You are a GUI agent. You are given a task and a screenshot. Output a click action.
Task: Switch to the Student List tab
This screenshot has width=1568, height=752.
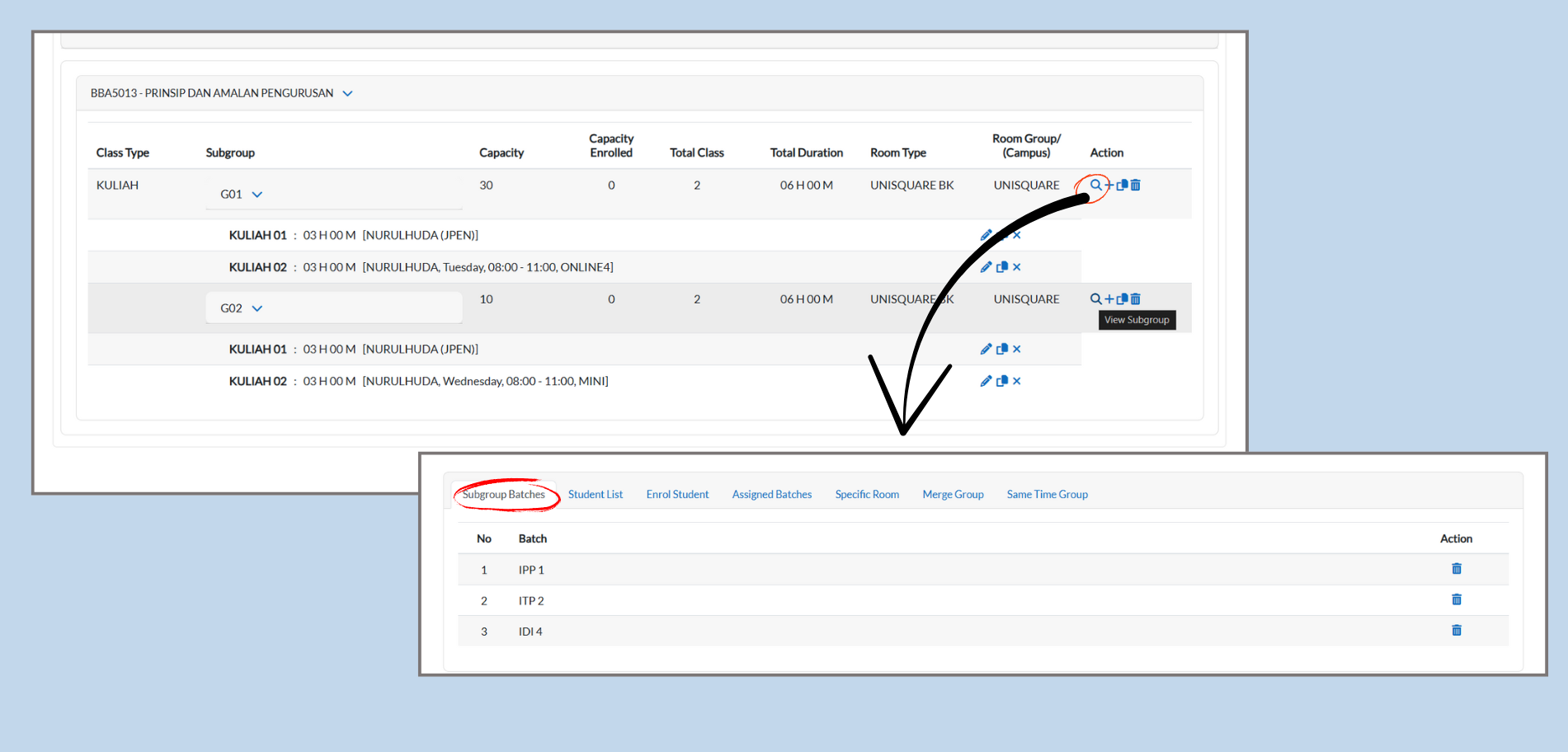click(595, 494)
